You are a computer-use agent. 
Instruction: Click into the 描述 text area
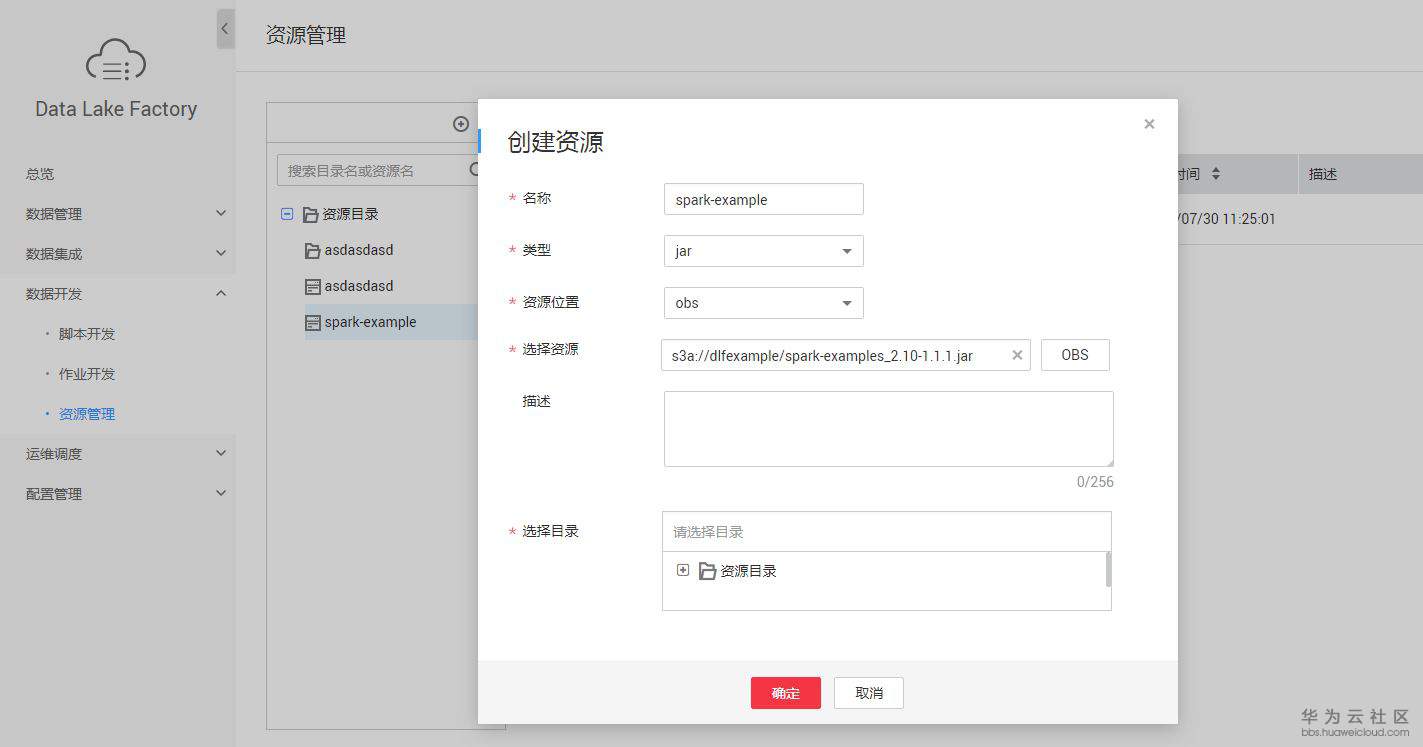888,429
